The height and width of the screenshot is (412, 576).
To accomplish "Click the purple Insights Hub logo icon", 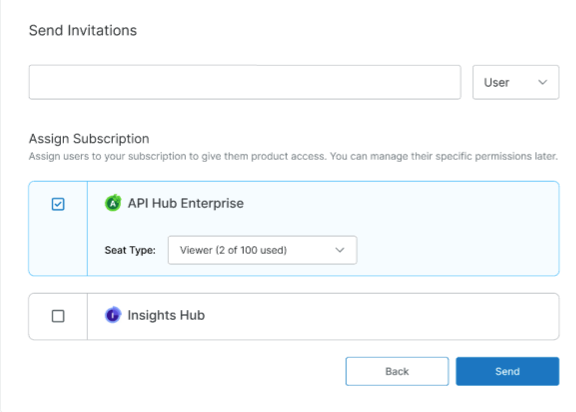I will pos(113,315).
